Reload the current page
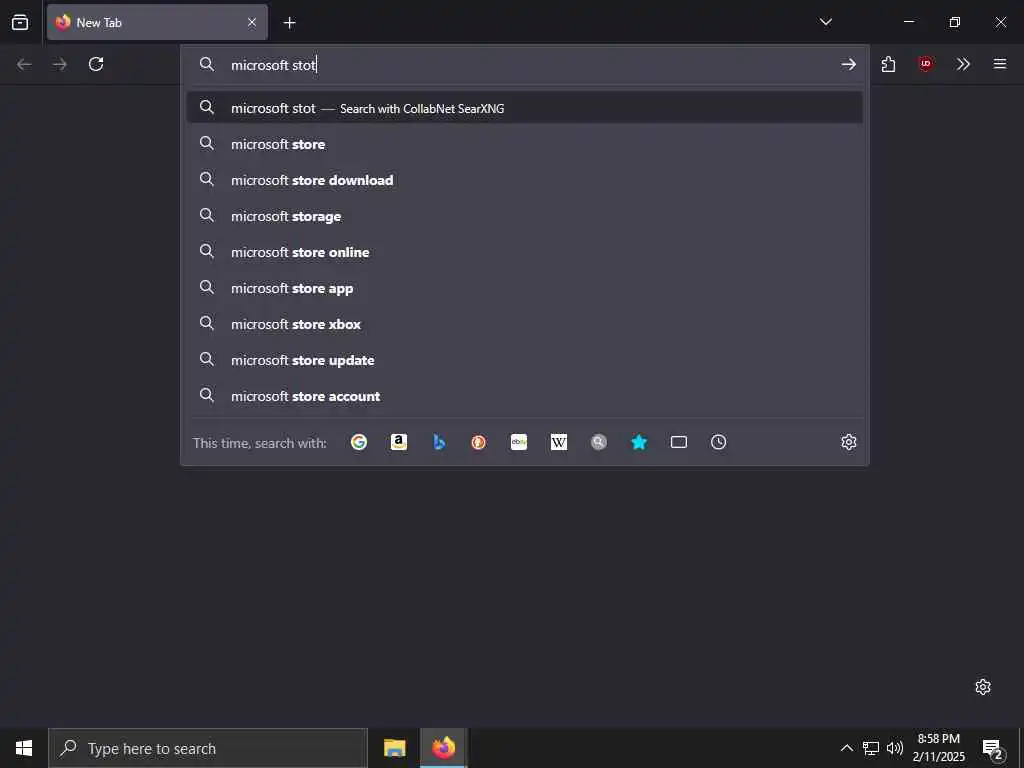Screen dimensions: 1024x768 [96, 64]
